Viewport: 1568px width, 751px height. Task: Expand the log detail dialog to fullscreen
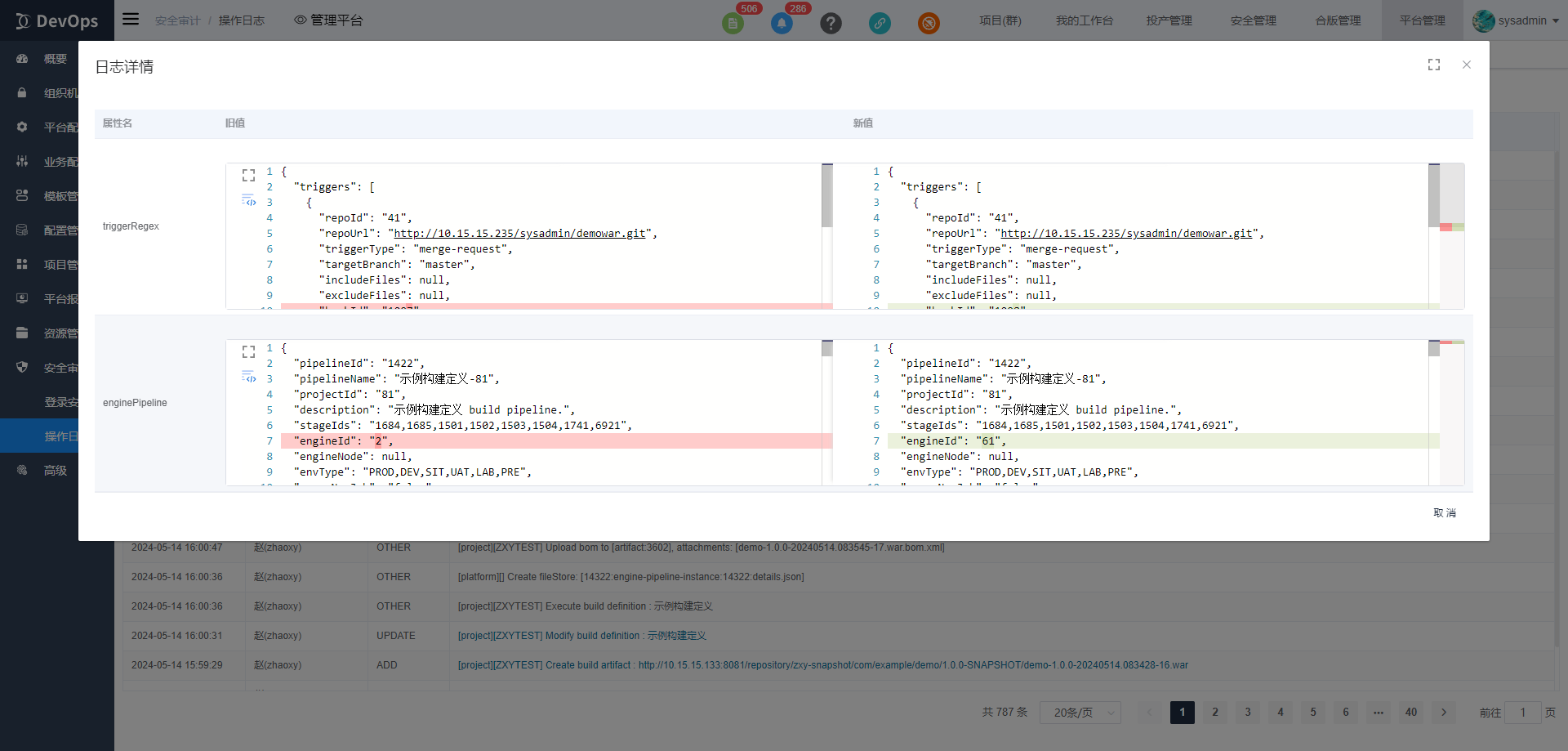pyautogui.click(x=1433, y=65)
